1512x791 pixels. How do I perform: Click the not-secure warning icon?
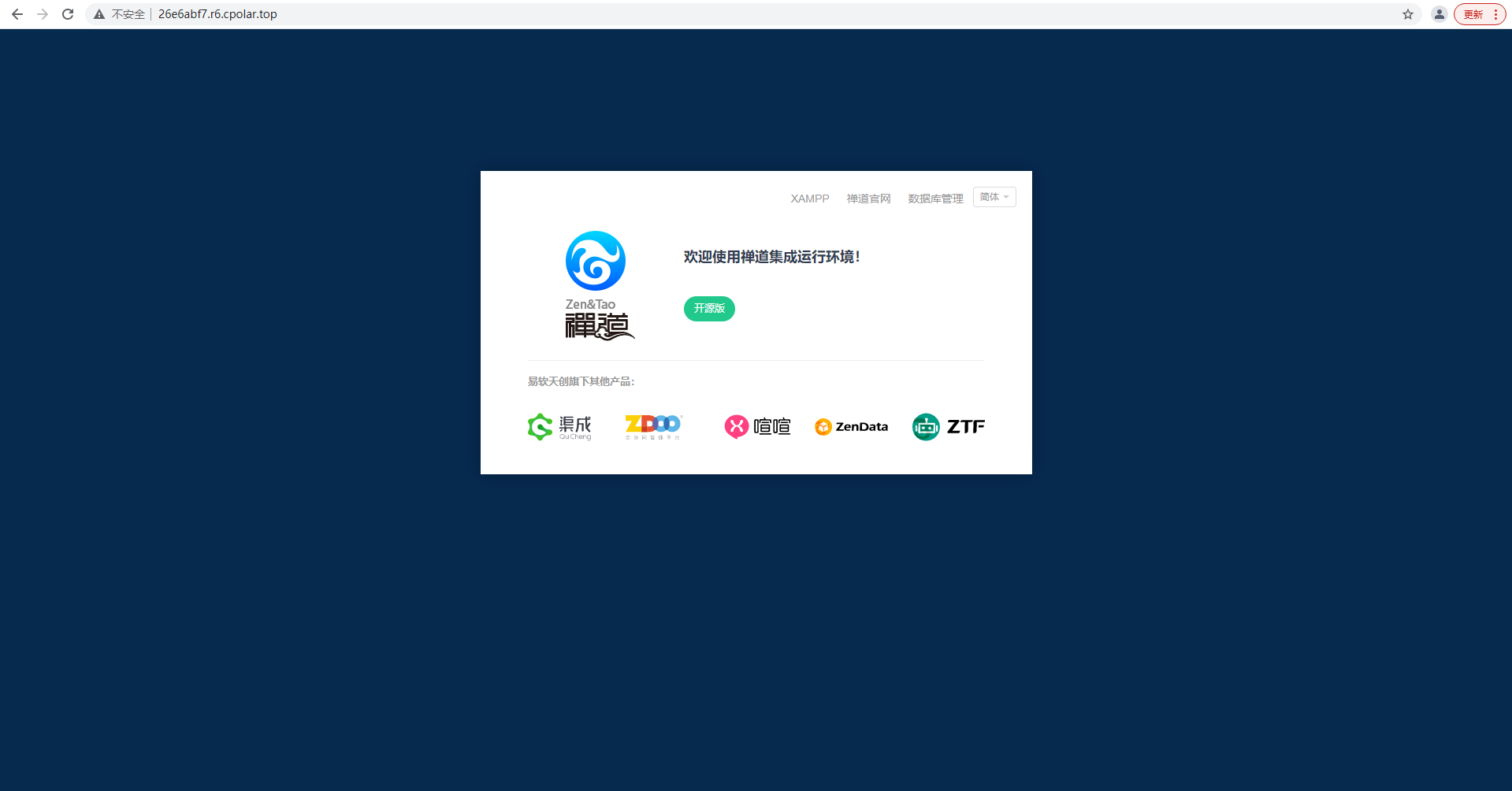(x=99, y=14)
